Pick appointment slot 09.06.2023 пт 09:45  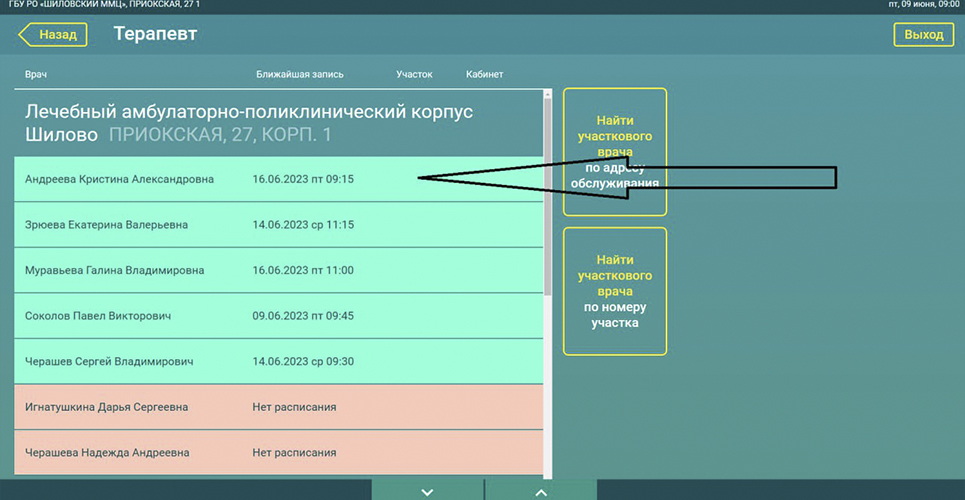303,316
